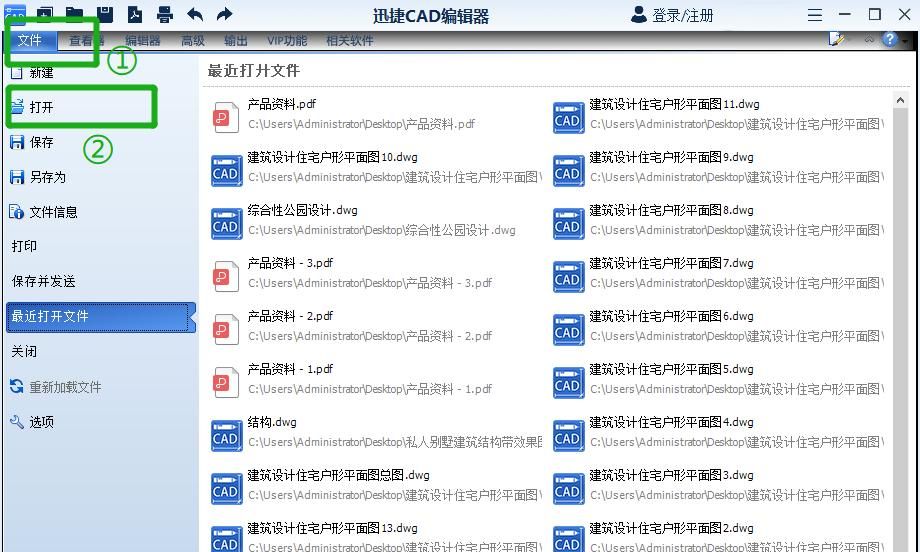Click the CAD icon beside 建筑设计住宅户形平面图11.dwg
Viewport: 920px width, 552px height.
pos(569,117)
